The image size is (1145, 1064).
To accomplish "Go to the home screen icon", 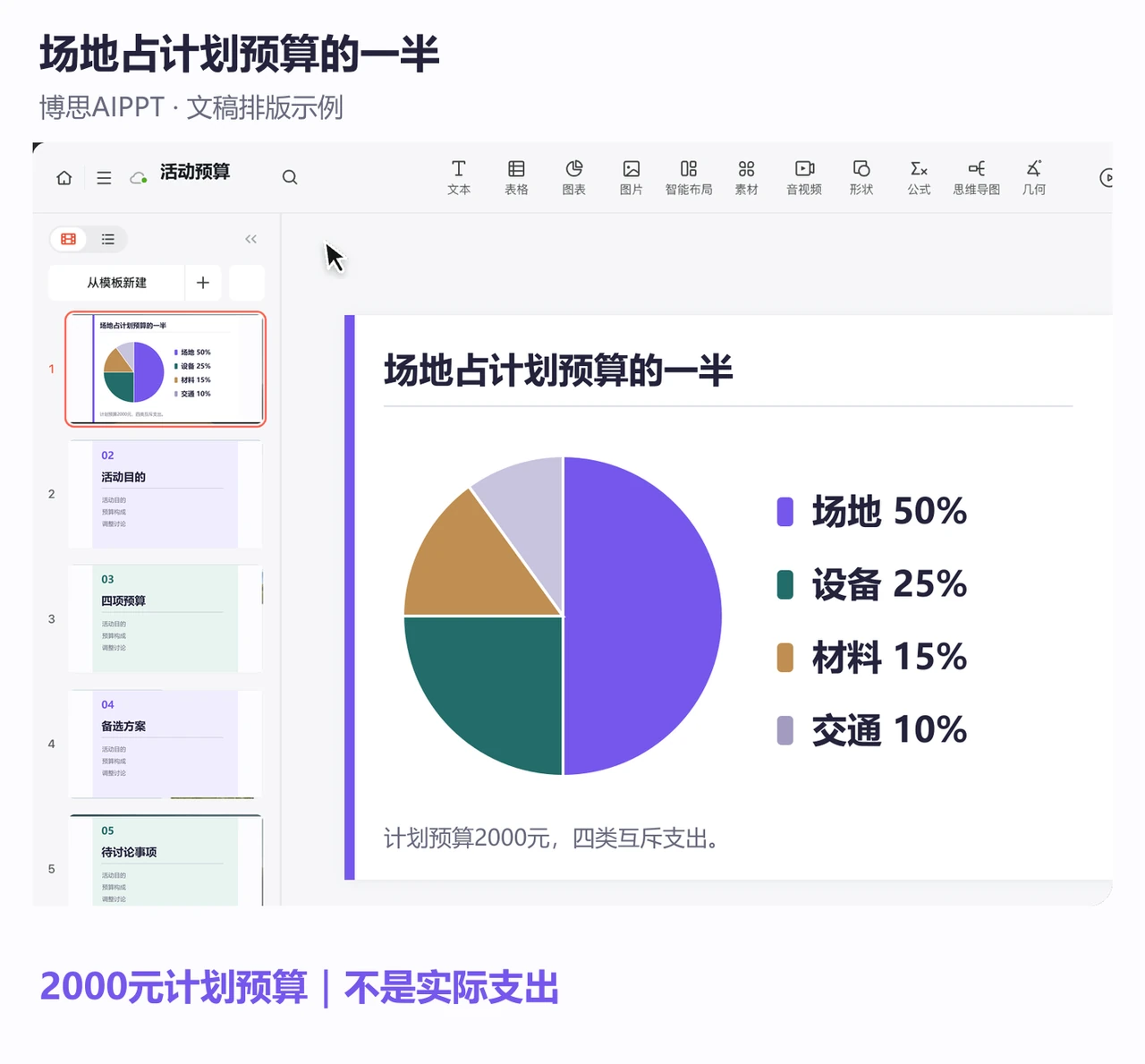I will click(64, 177).
